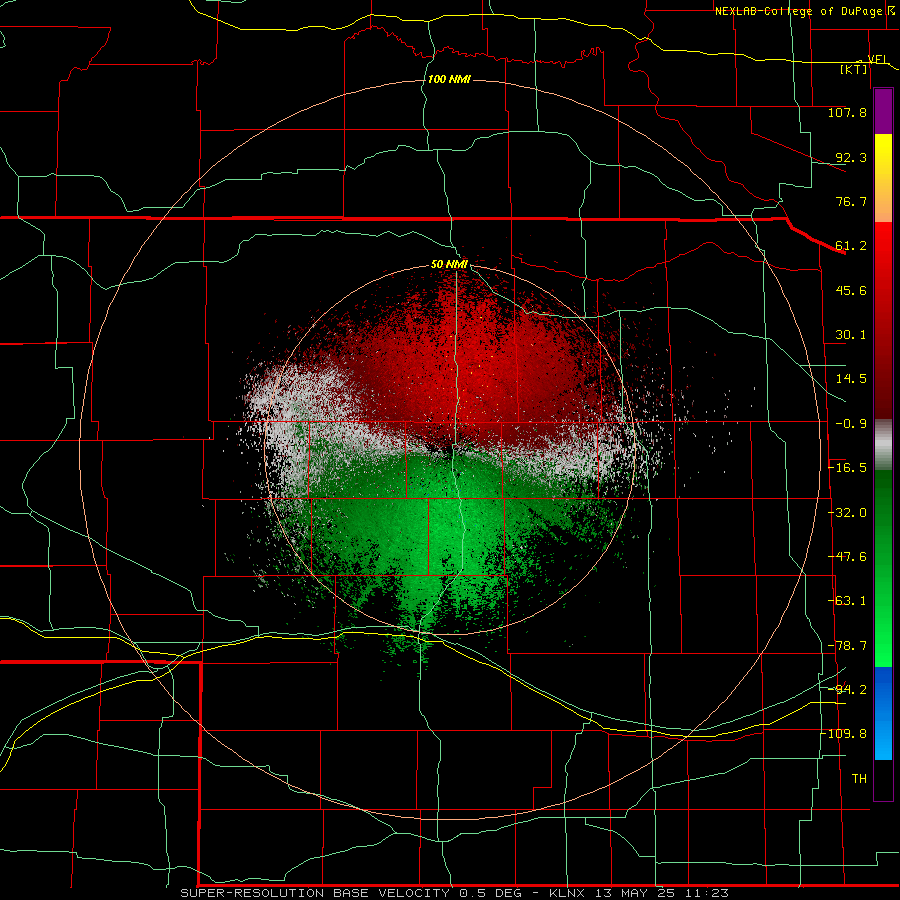This screenshot has height=900, width=900.
Task: Select the 76.7 scale value
Action: (851, 201)
